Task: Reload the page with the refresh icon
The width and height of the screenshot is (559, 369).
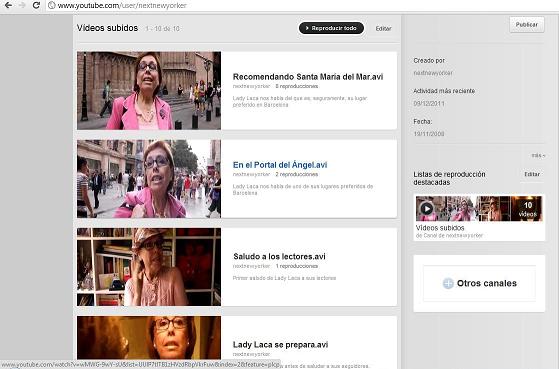Action: pyautogui.click(x=36, y=5)
